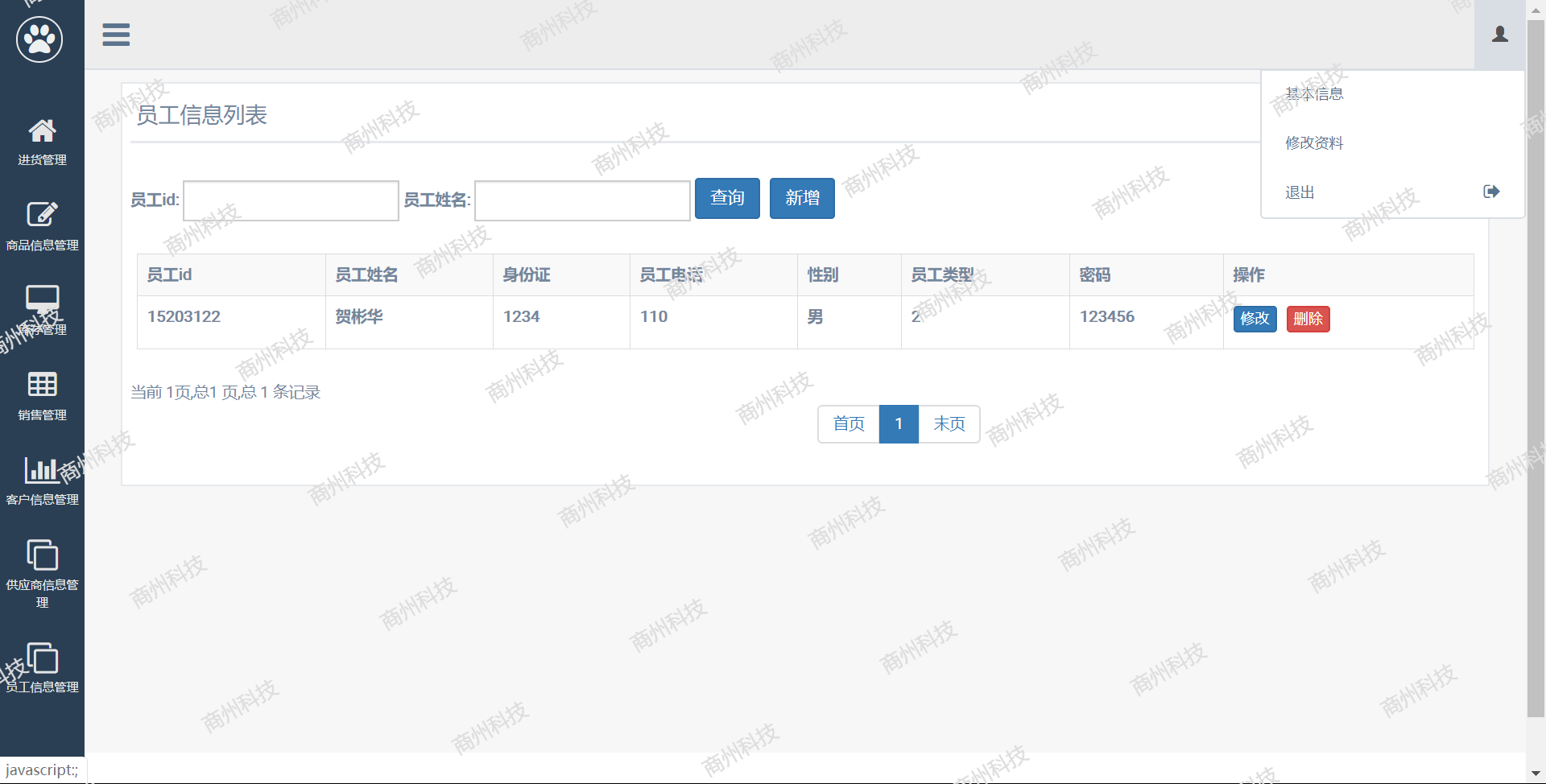Click the monitor icon for inventory management
The height and width of the screenshot is (784, 1546).
point(42,299)
